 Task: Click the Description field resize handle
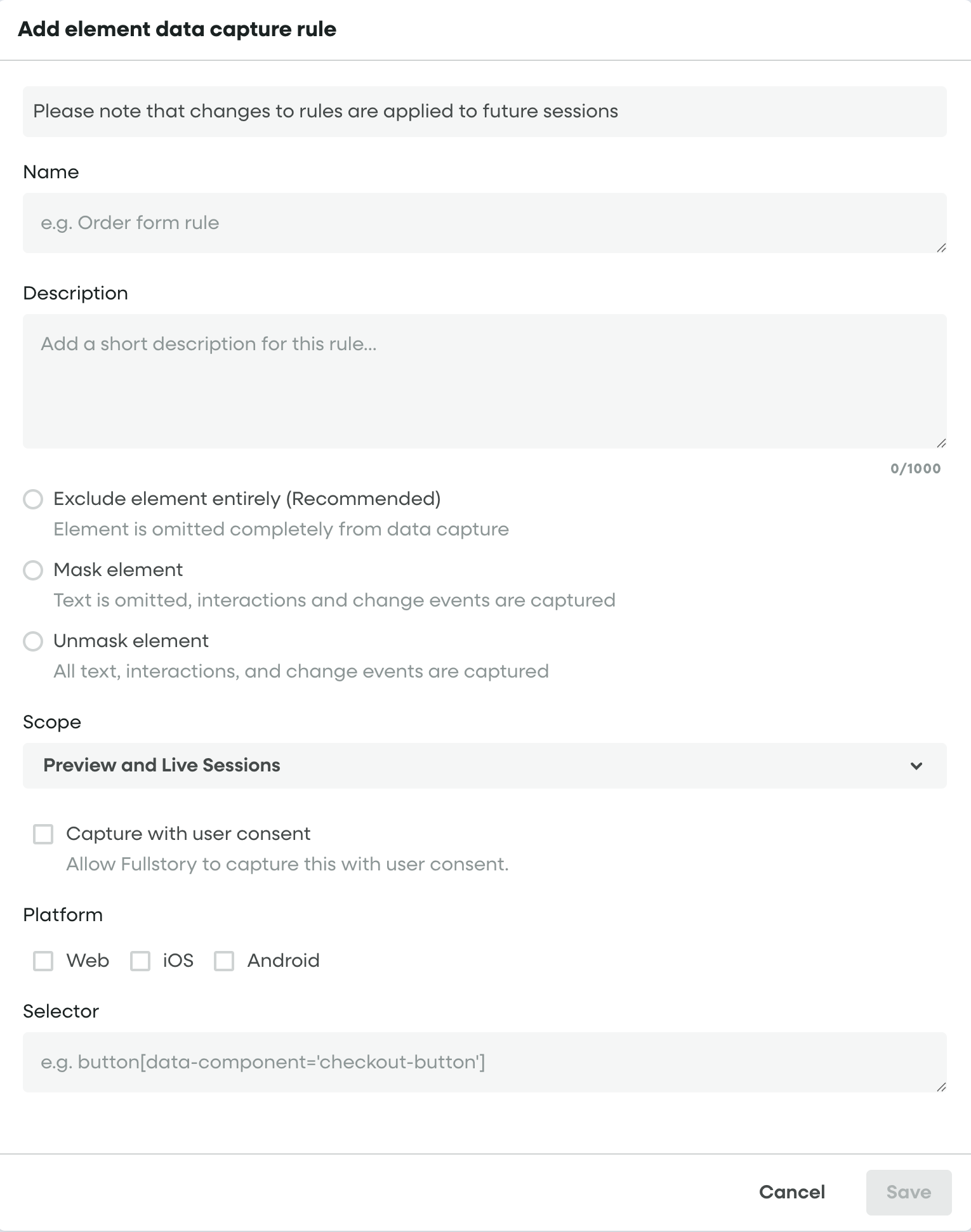[941, 443]
